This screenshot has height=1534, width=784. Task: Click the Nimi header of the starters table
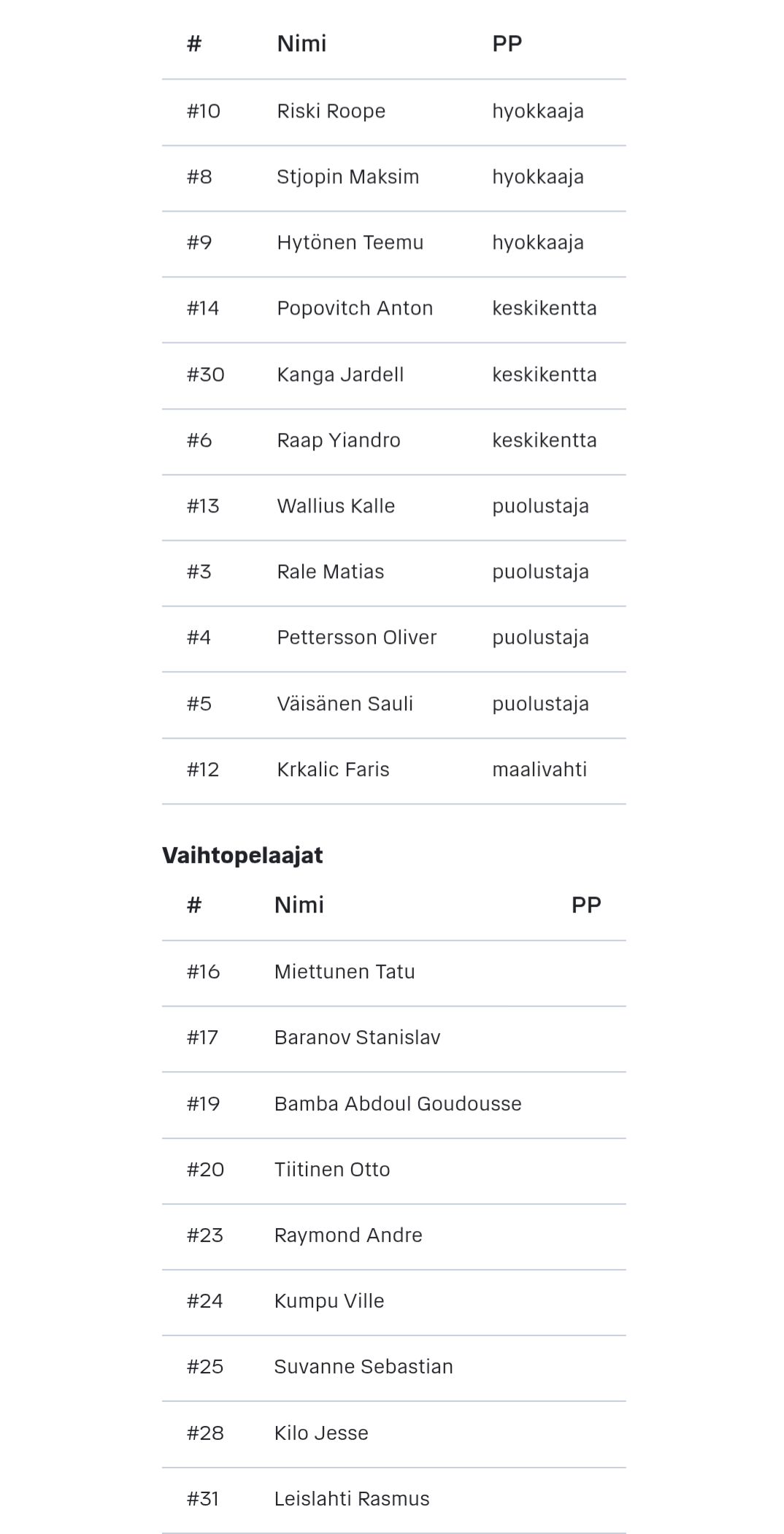(301, 44)
